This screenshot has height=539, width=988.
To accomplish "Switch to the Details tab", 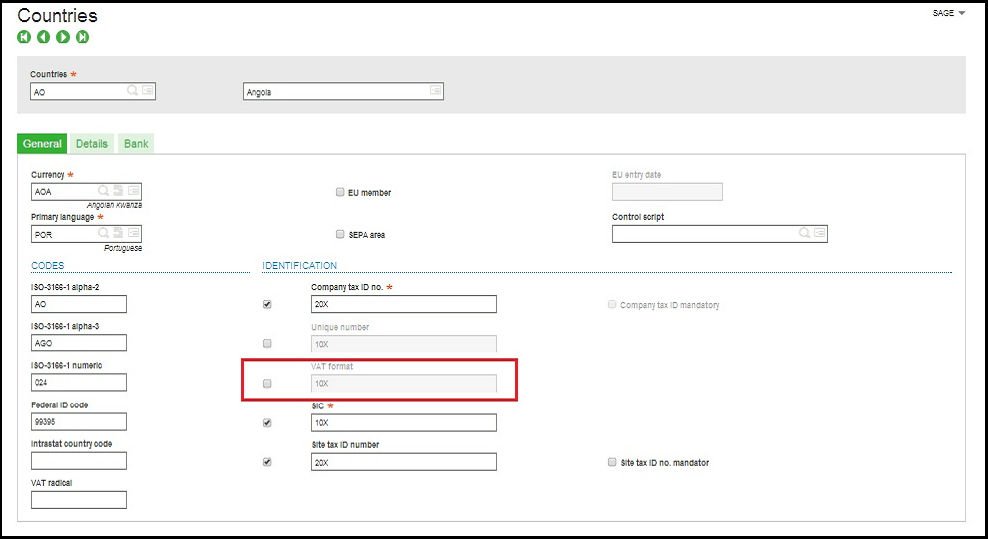I will 92,144.
